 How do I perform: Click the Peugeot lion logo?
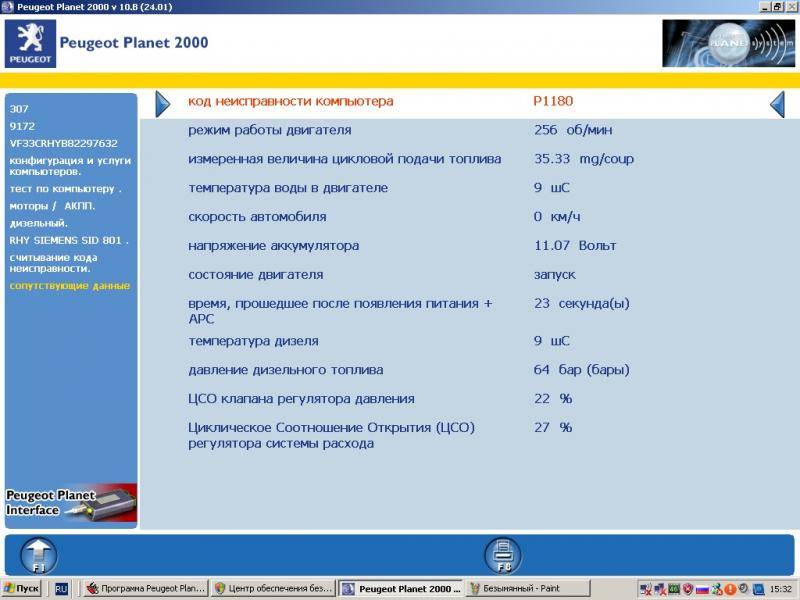pyautogui.click(x=30, y=44)
